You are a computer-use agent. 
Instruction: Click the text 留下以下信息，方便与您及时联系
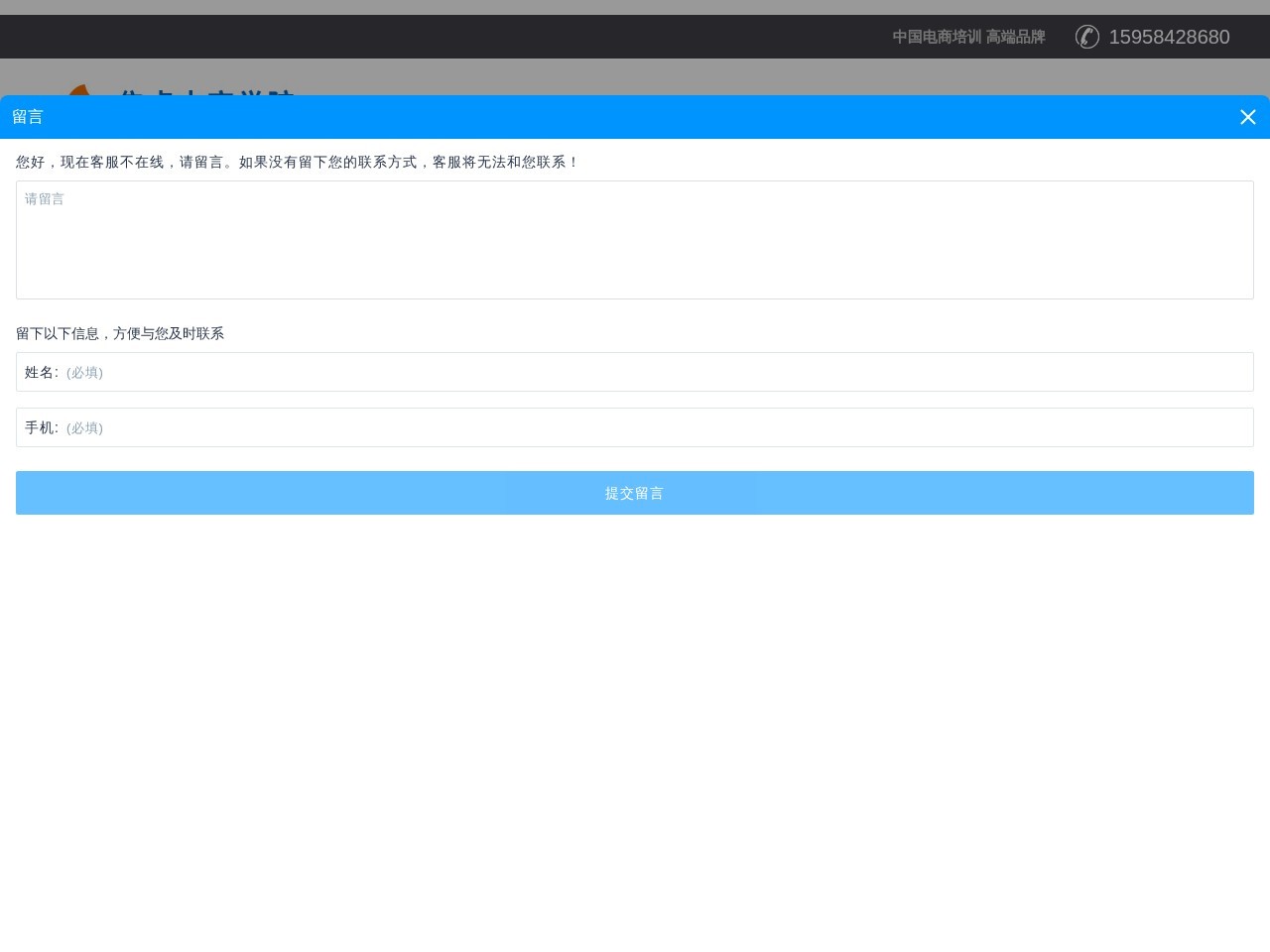[x=120, y=333]
